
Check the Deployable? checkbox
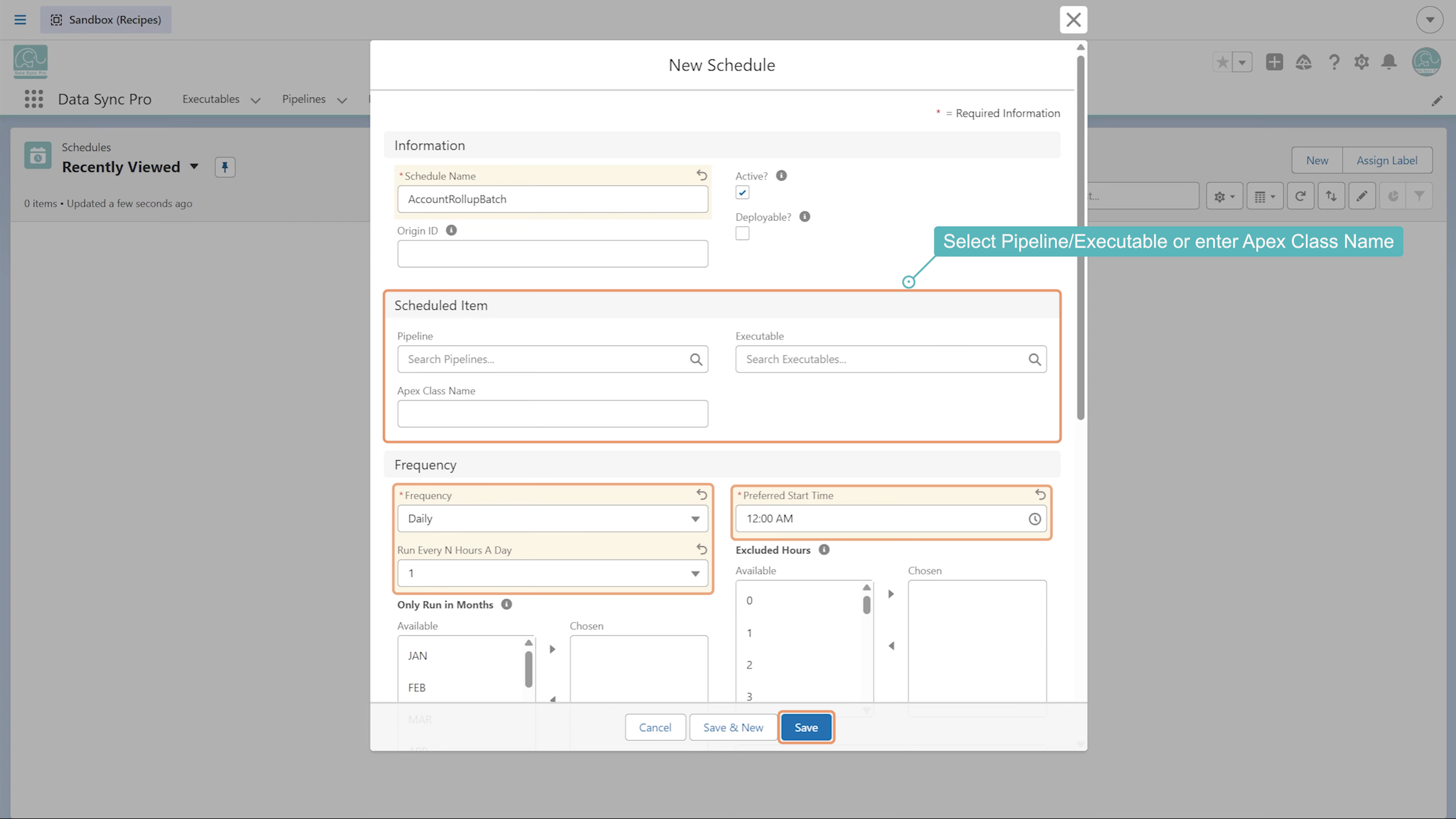click(x=742, y=234)
